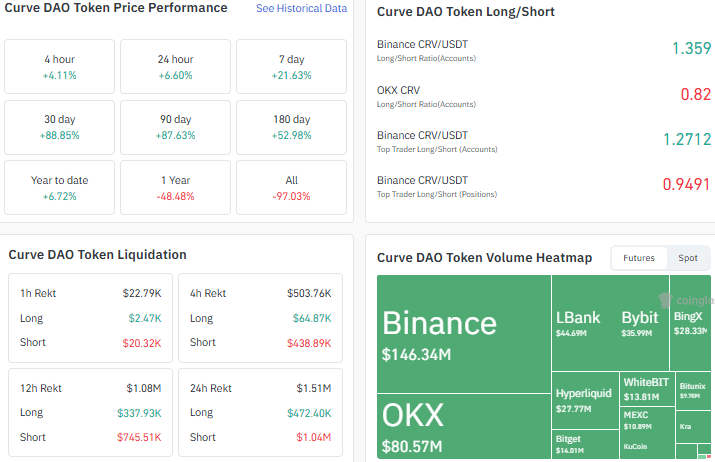Select the 7 day performance card
This screenshot has height=462, width=715.
291,67
